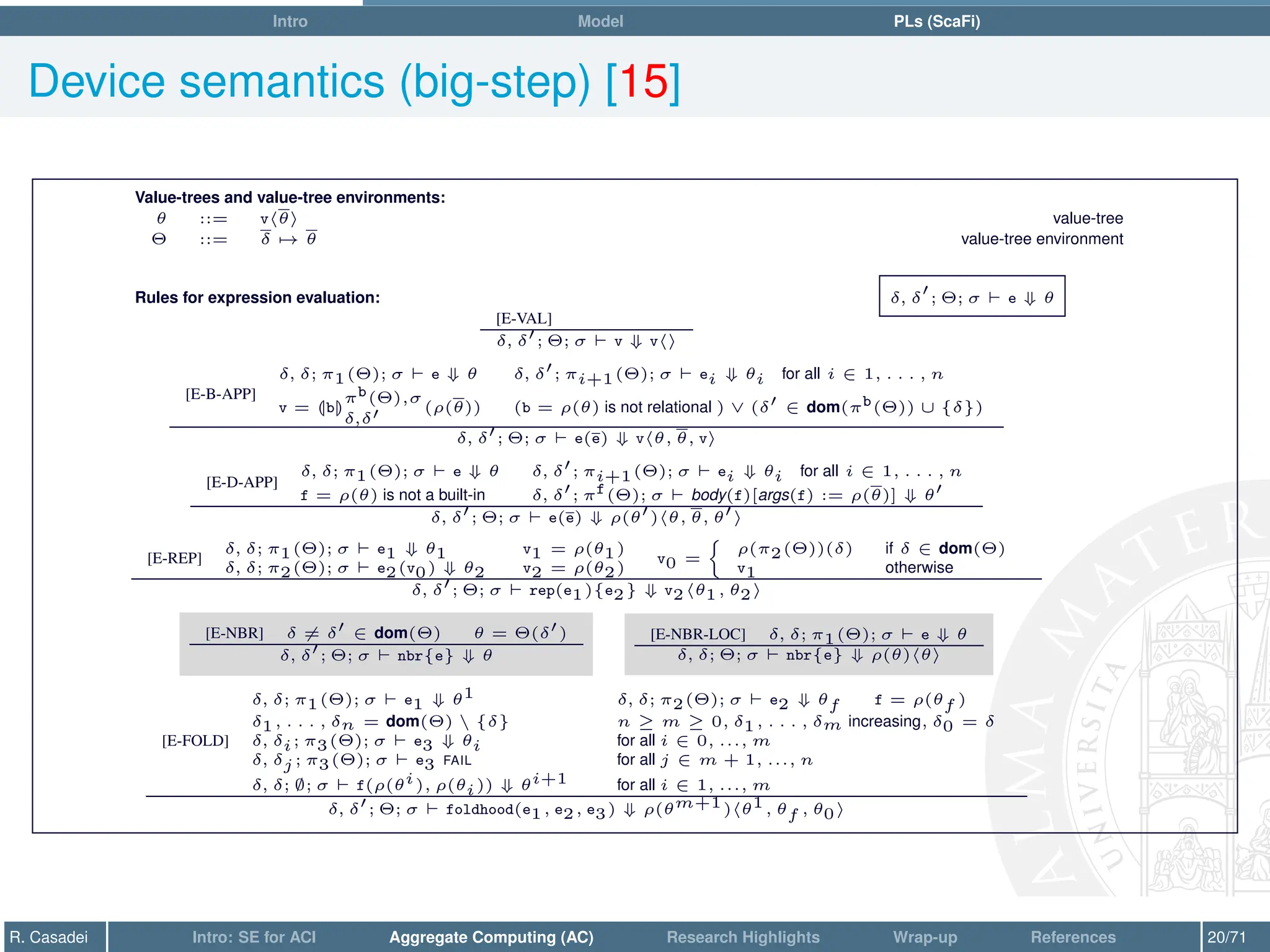Click the [E-NBR] rule label
Viewport: 1270px width, 952px height.
click(234, 633)
